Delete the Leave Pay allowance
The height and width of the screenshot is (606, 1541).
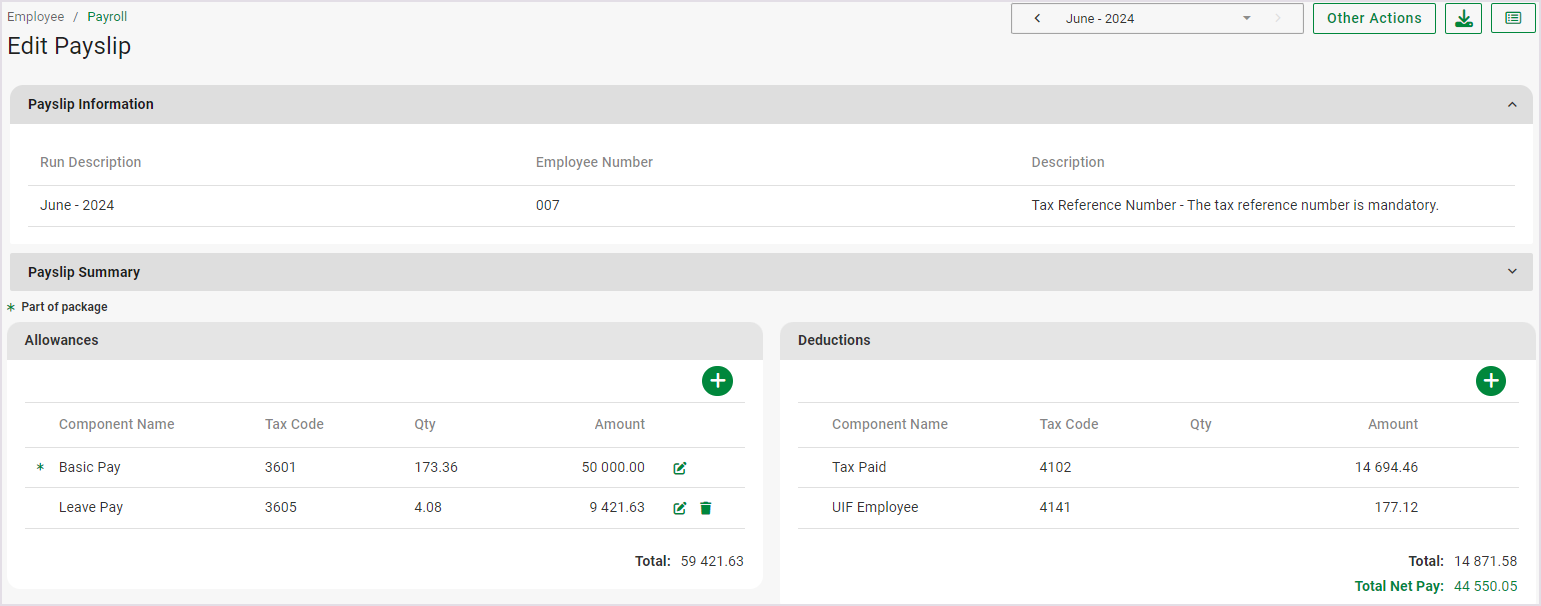706,508
